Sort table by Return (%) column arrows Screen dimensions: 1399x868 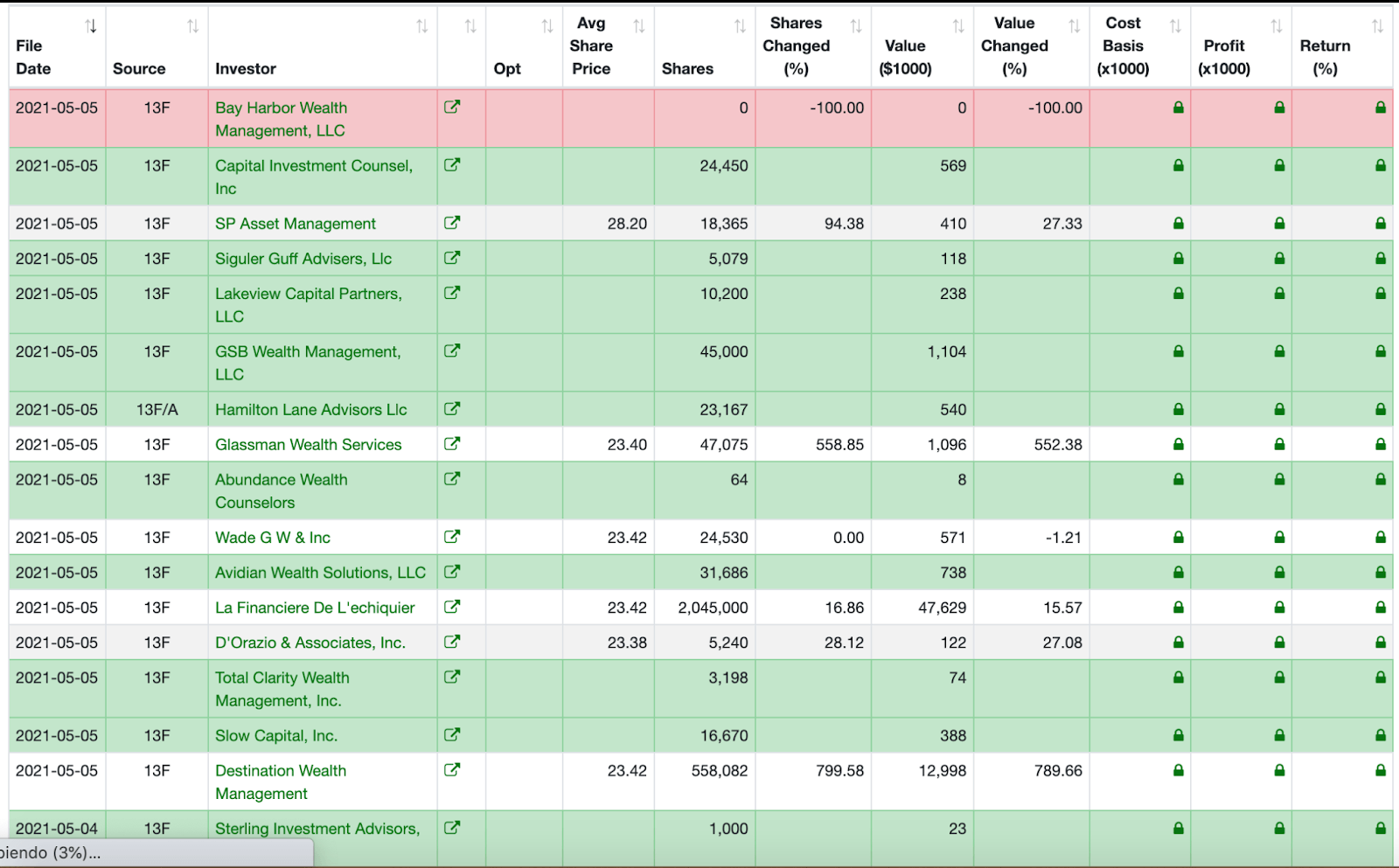pyautogui.click(x=1378, y=26)
